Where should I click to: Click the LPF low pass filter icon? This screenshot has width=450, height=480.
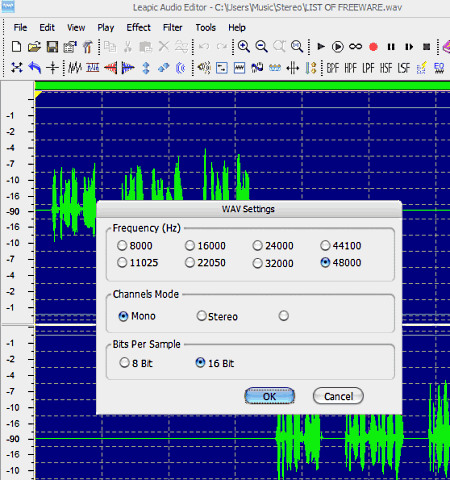pyautogui.click(x=368, y=68)
